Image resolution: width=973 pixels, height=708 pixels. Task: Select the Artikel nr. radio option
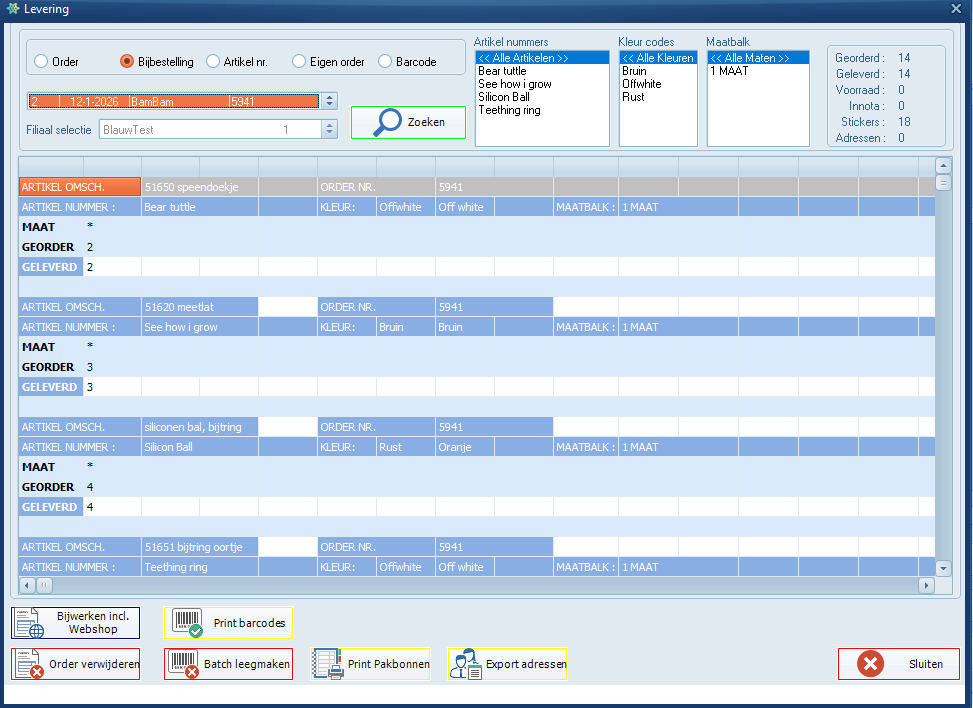[213, 62]
